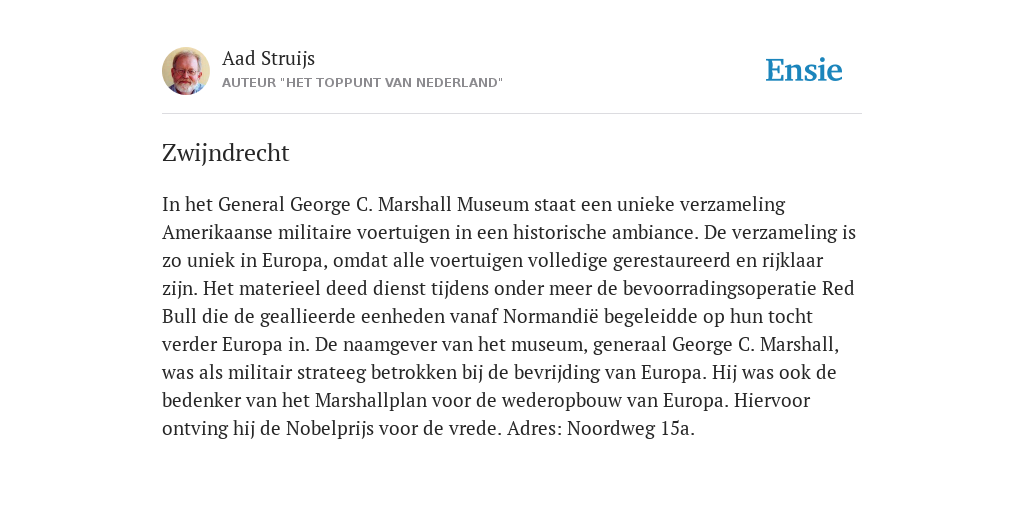Select the author subtitle Het Toppunt van Nederland

tap(362, 83)
